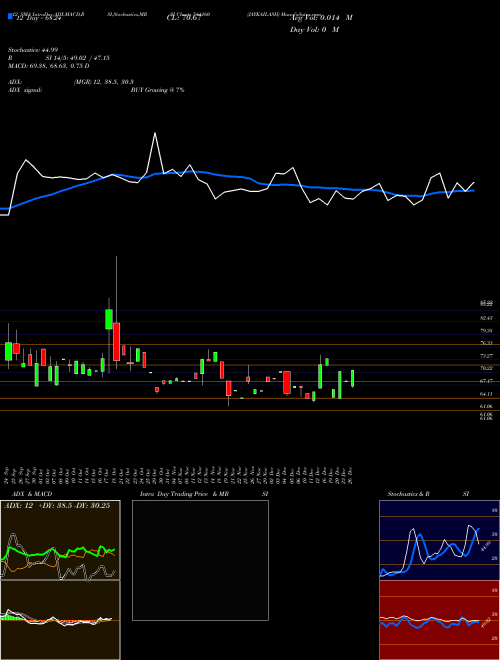Click the 'ADX: 12 +DY: 38.5 -DY: 30.25' header
Image resolution: width=500 pixels, height=660 pixels.
click(57, 506)
